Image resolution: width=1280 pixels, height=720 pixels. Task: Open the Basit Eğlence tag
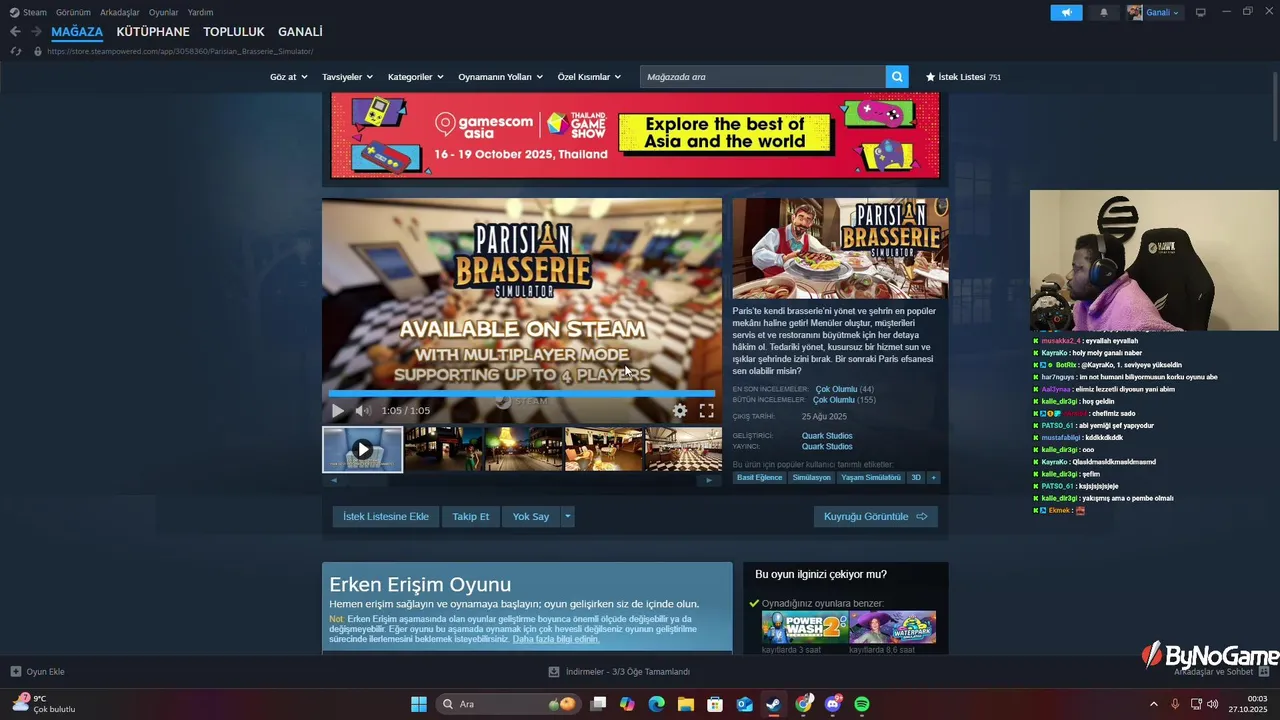point(759,478)
